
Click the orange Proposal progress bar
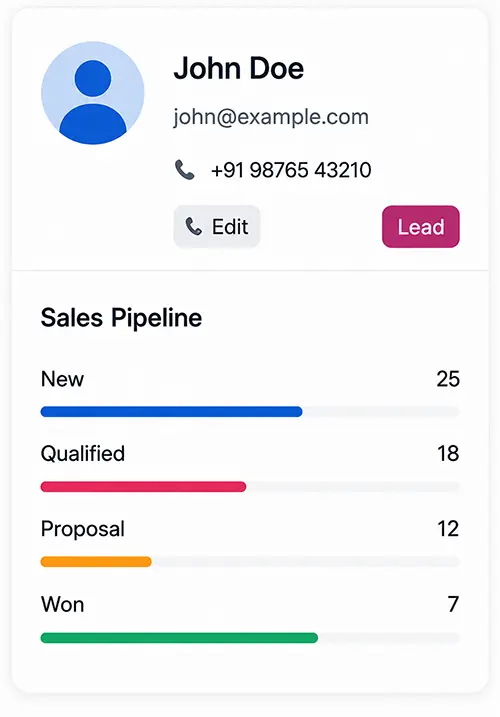pos(96,562)
